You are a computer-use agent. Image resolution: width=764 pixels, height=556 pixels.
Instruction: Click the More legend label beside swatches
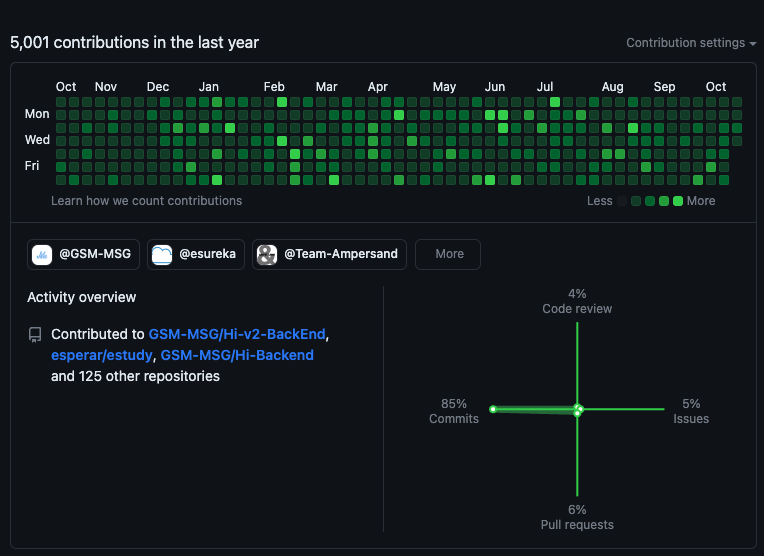701,201
